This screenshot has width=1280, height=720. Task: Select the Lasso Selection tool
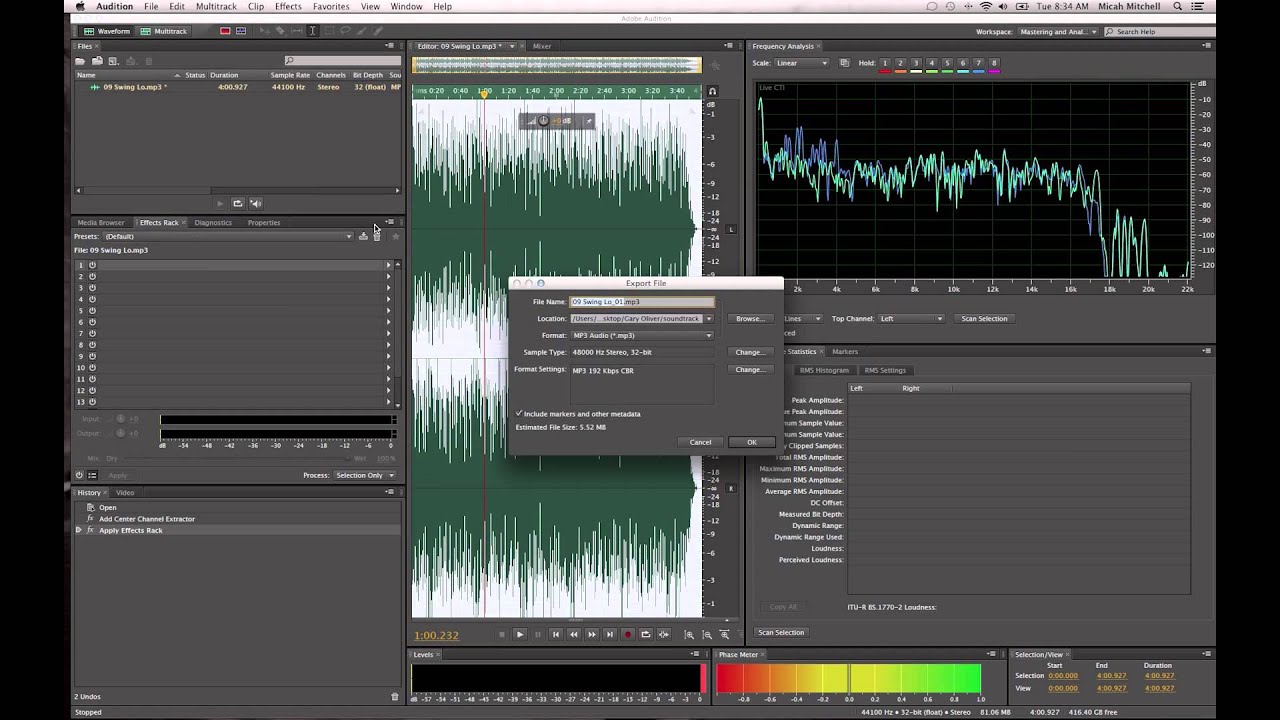coord(345,31)
